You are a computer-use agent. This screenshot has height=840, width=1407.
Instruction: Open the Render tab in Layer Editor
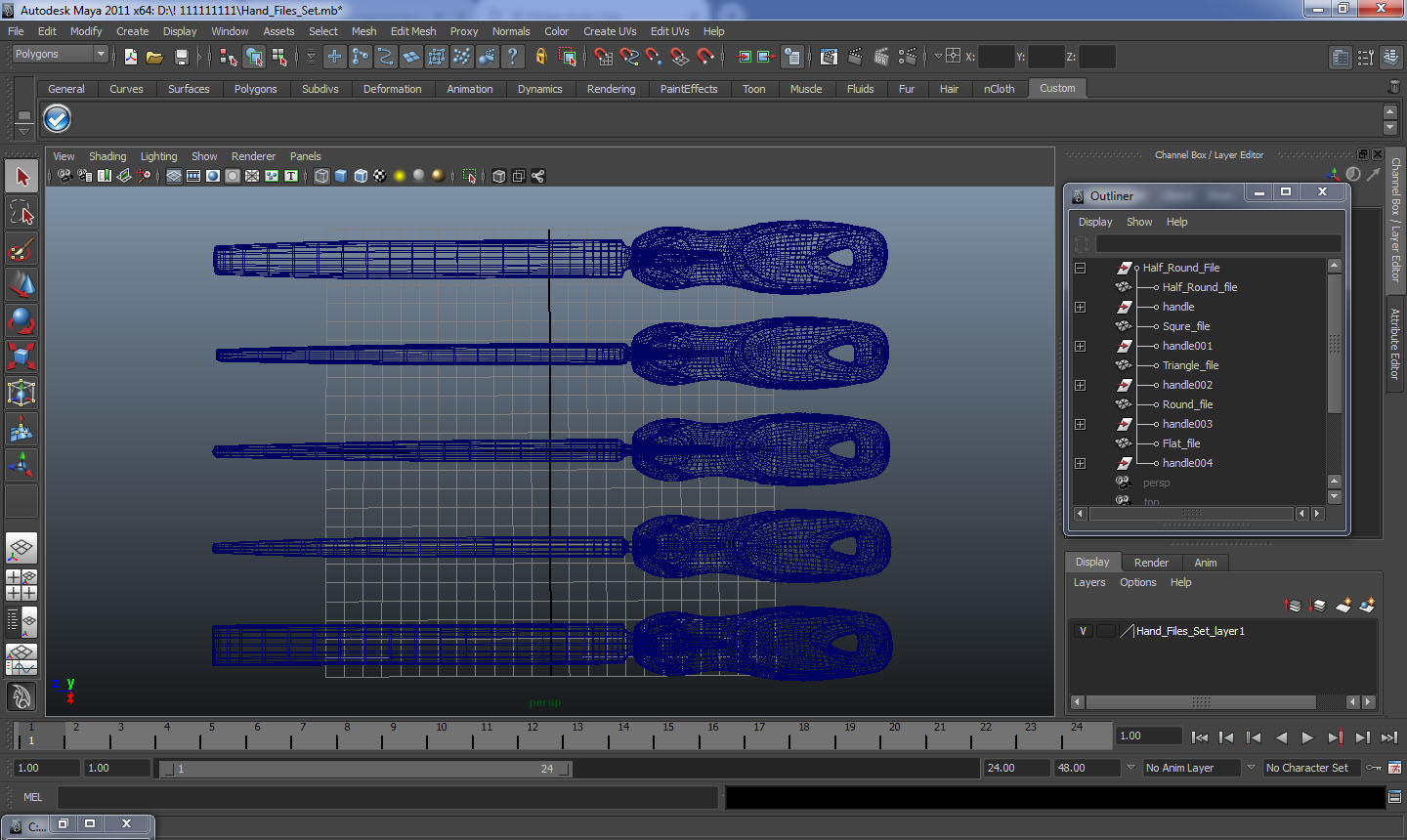(1151, 563)
